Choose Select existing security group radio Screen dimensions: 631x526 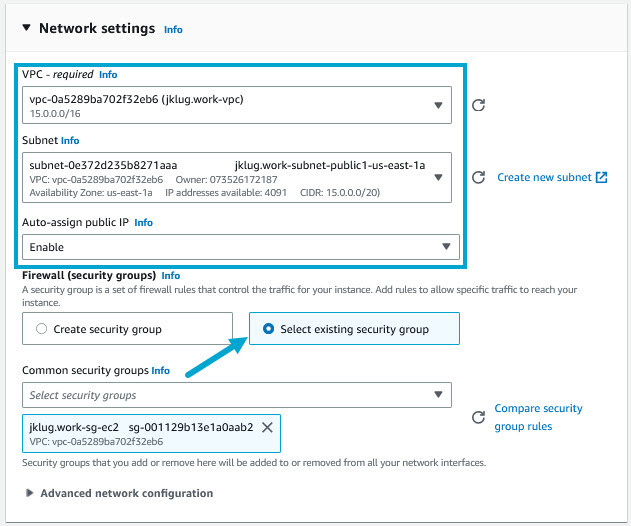coord(267,329)
